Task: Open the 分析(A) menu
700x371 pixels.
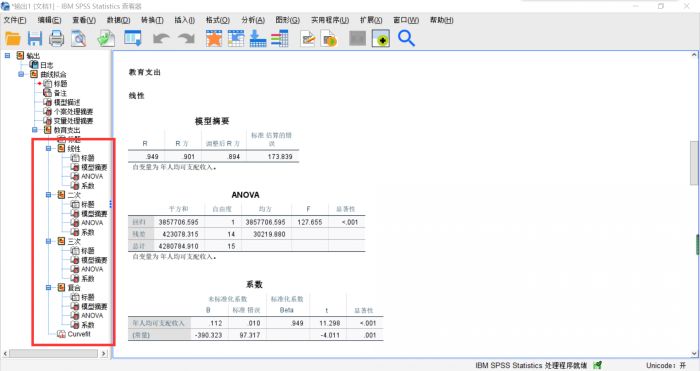Action: pyautogui.click(x=253, y=20)
